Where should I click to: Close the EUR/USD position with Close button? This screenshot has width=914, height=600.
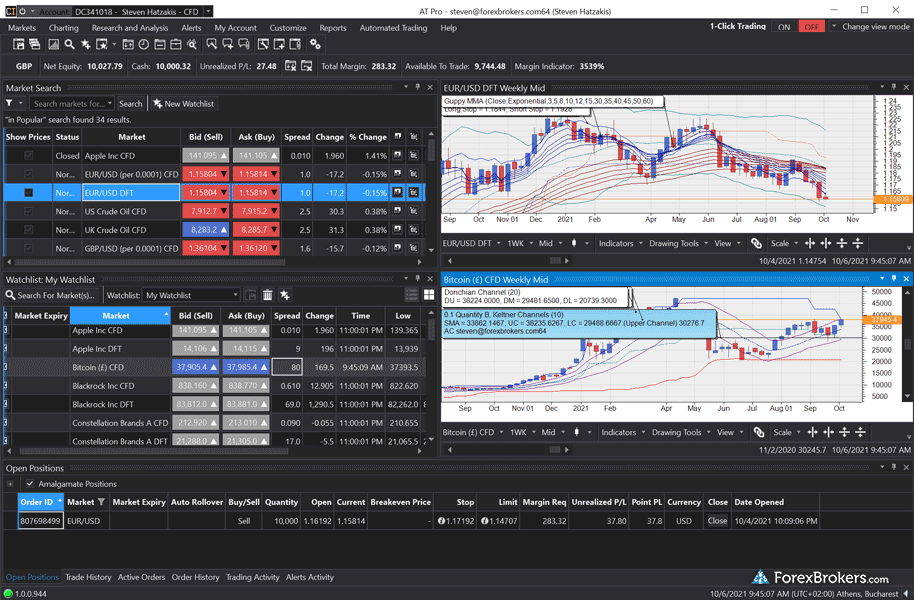(717, 521)
